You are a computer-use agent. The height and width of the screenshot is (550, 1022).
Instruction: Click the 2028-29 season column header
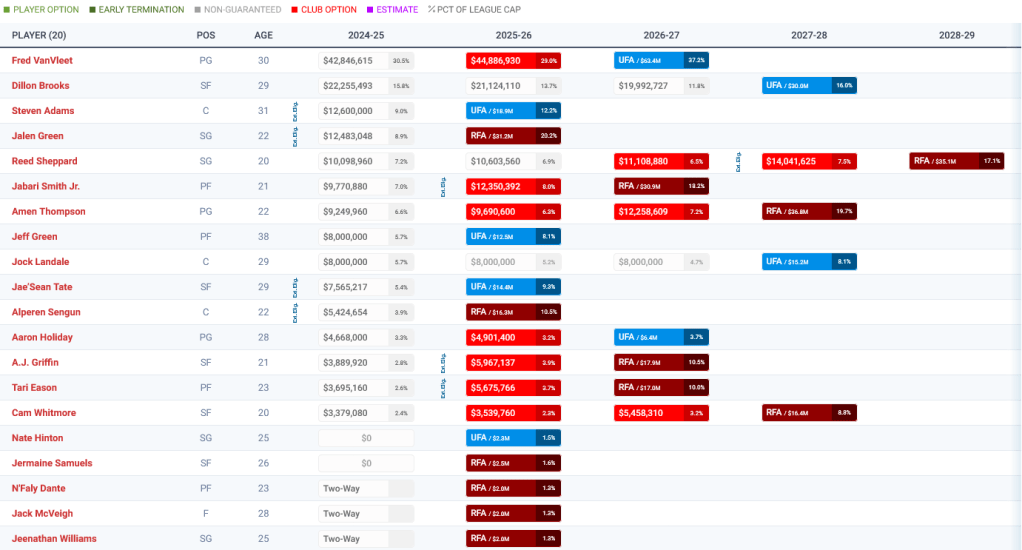(x=956, y=35)
